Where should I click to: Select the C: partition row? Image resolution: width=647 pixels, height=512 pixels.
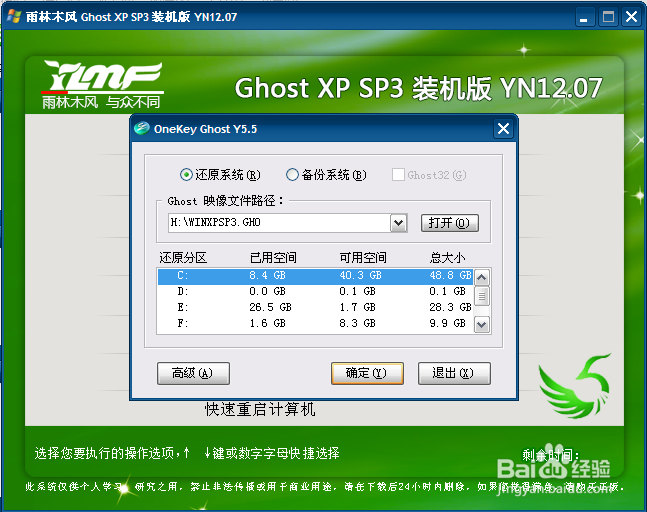pos(315,276)
